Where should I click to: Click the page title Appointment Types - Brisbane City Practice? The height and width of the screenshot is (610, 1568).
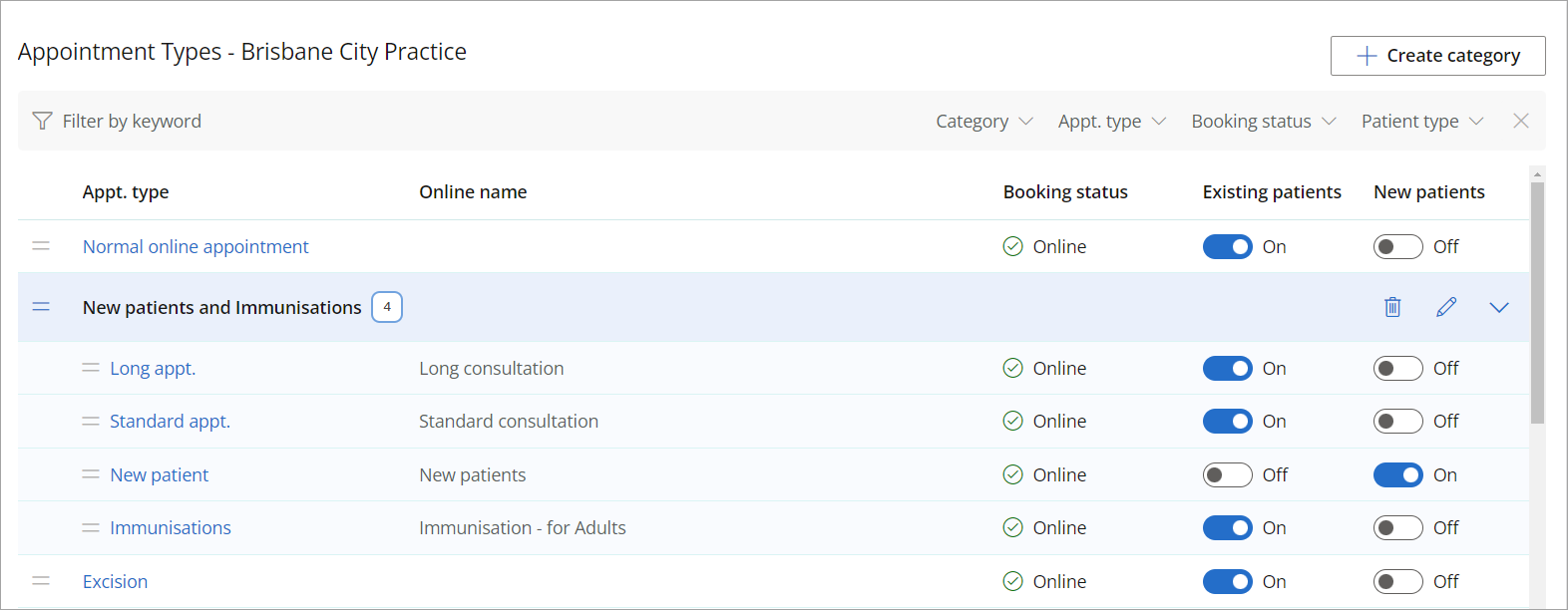(242, 52)
